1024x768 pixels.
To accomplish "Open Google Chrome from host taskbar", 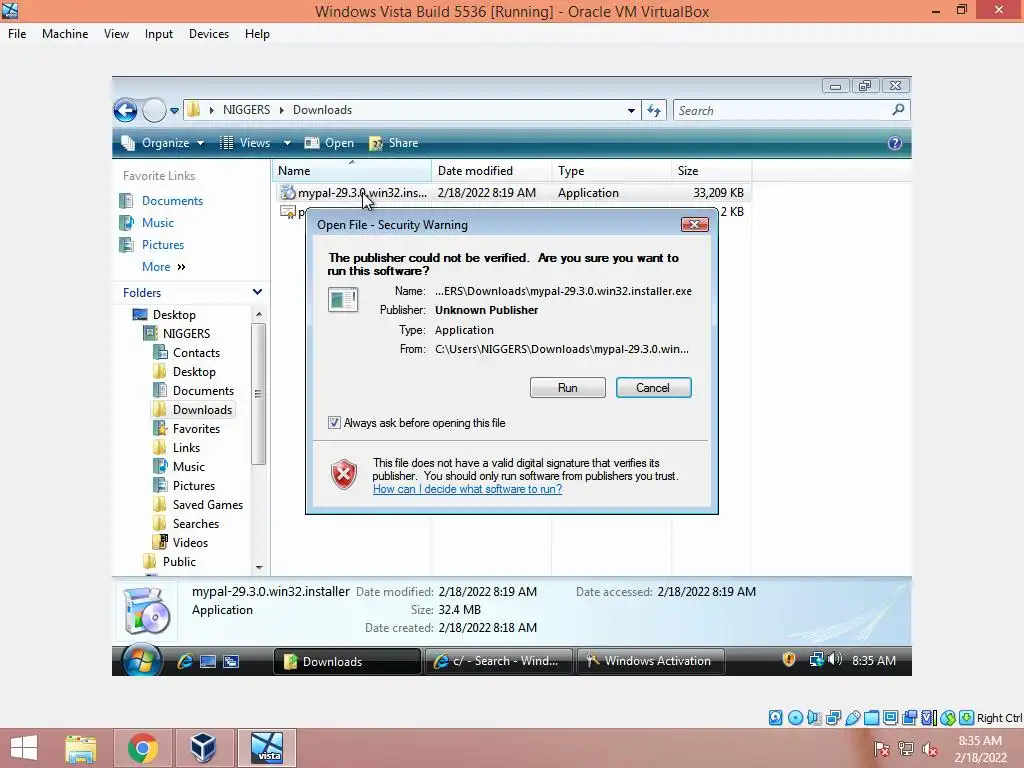I will click(x=143, y=748).
